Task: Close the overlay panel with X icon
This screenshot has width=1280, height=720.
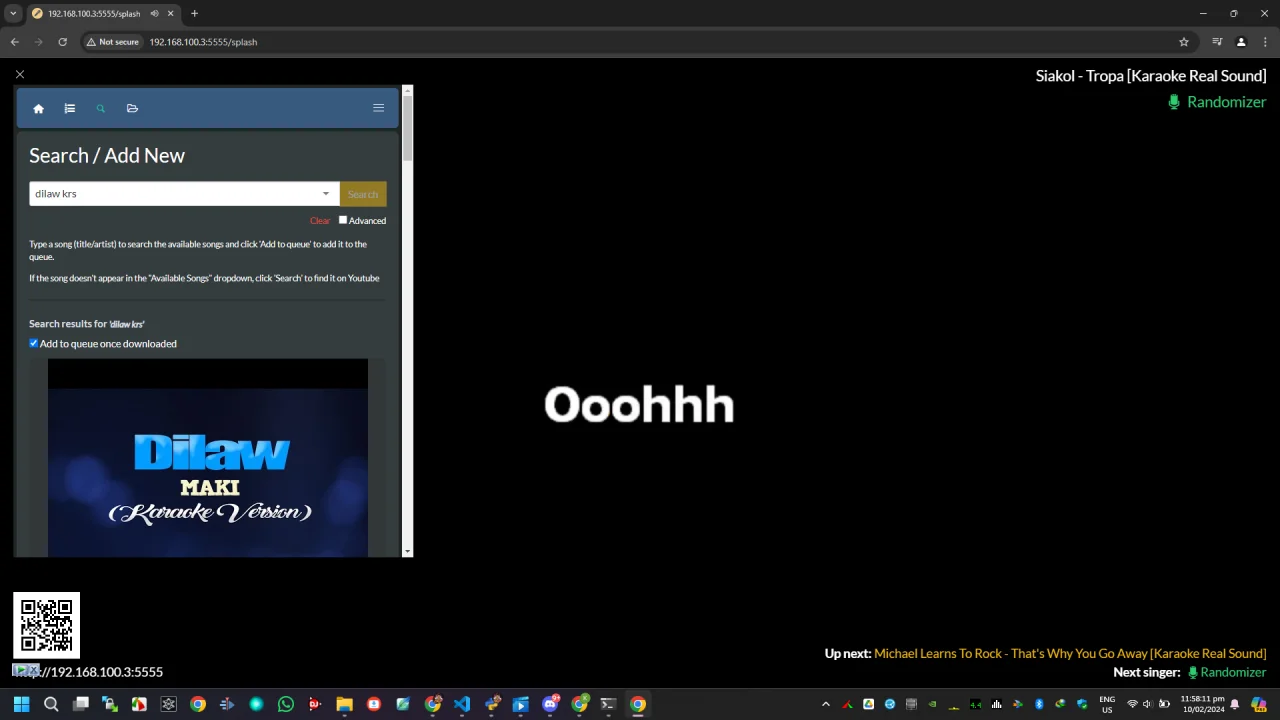Action: coord(19,74)
